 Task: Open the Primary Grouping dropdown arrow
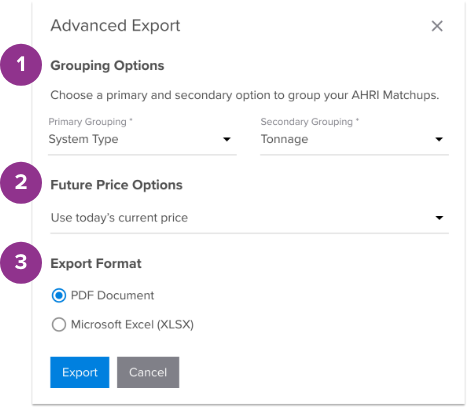(x=227, y=139)
